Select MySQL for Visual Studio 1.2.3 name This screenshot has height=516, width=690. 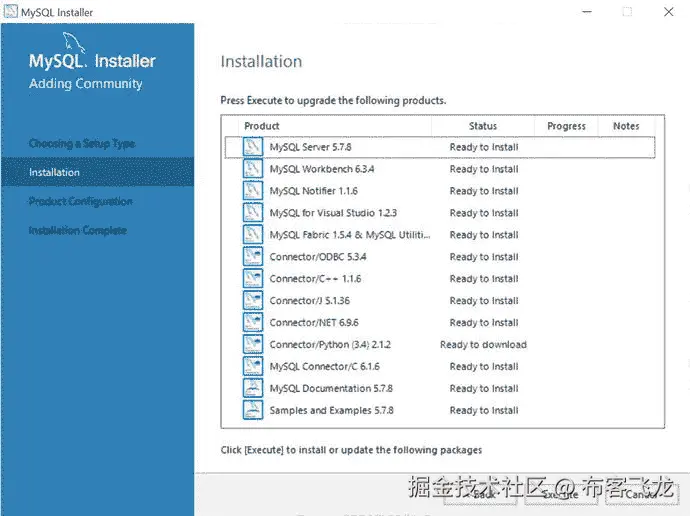(x=333, y=213)
